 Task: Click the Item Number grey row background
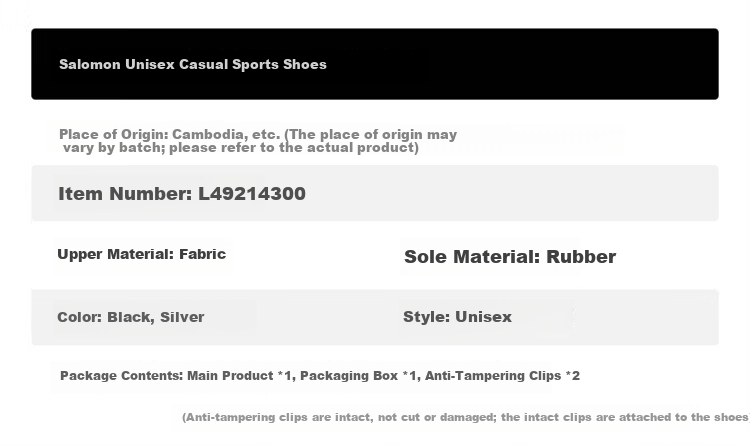pos(375,193)
